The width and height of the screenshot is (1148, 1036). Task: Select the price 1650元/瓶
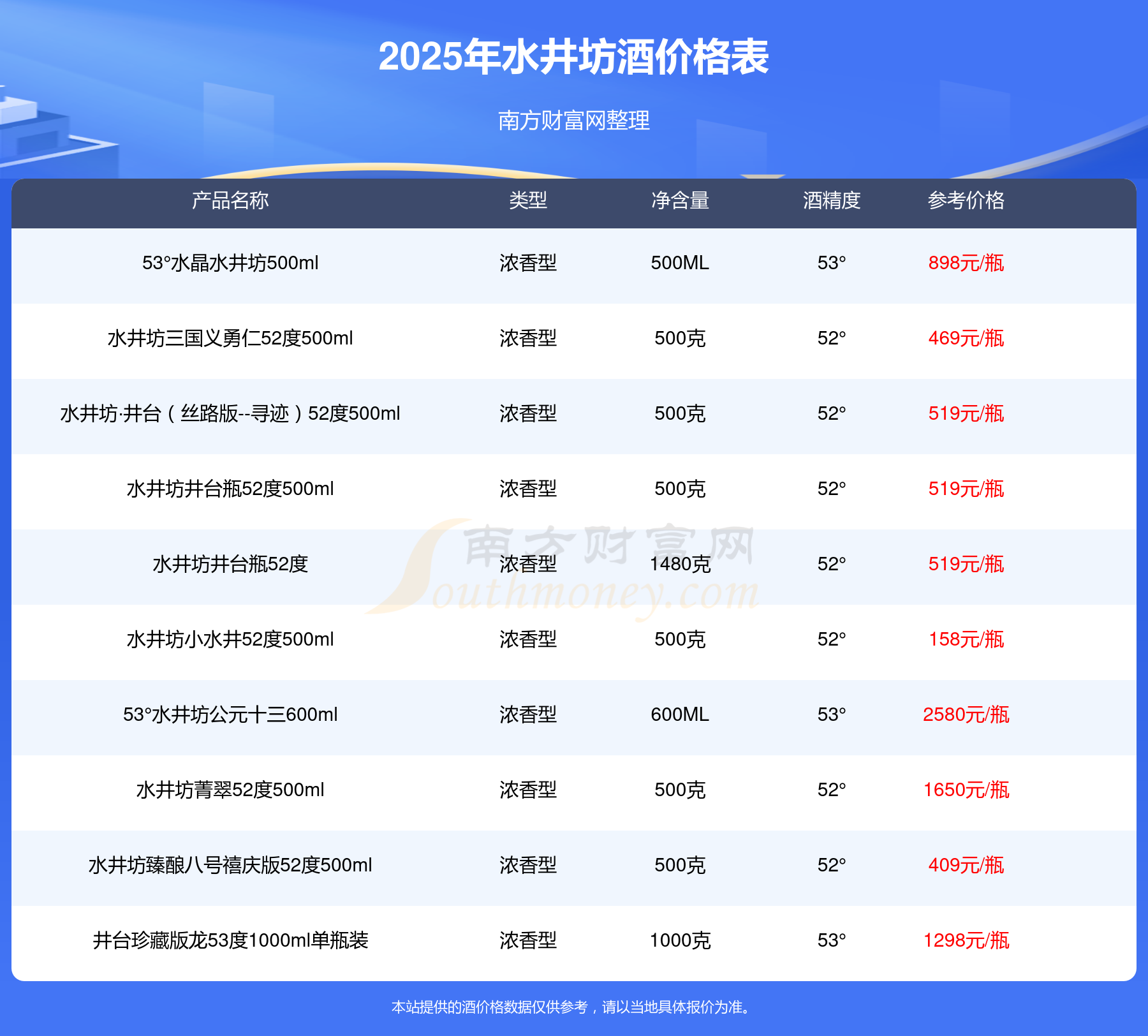point(966,790)
